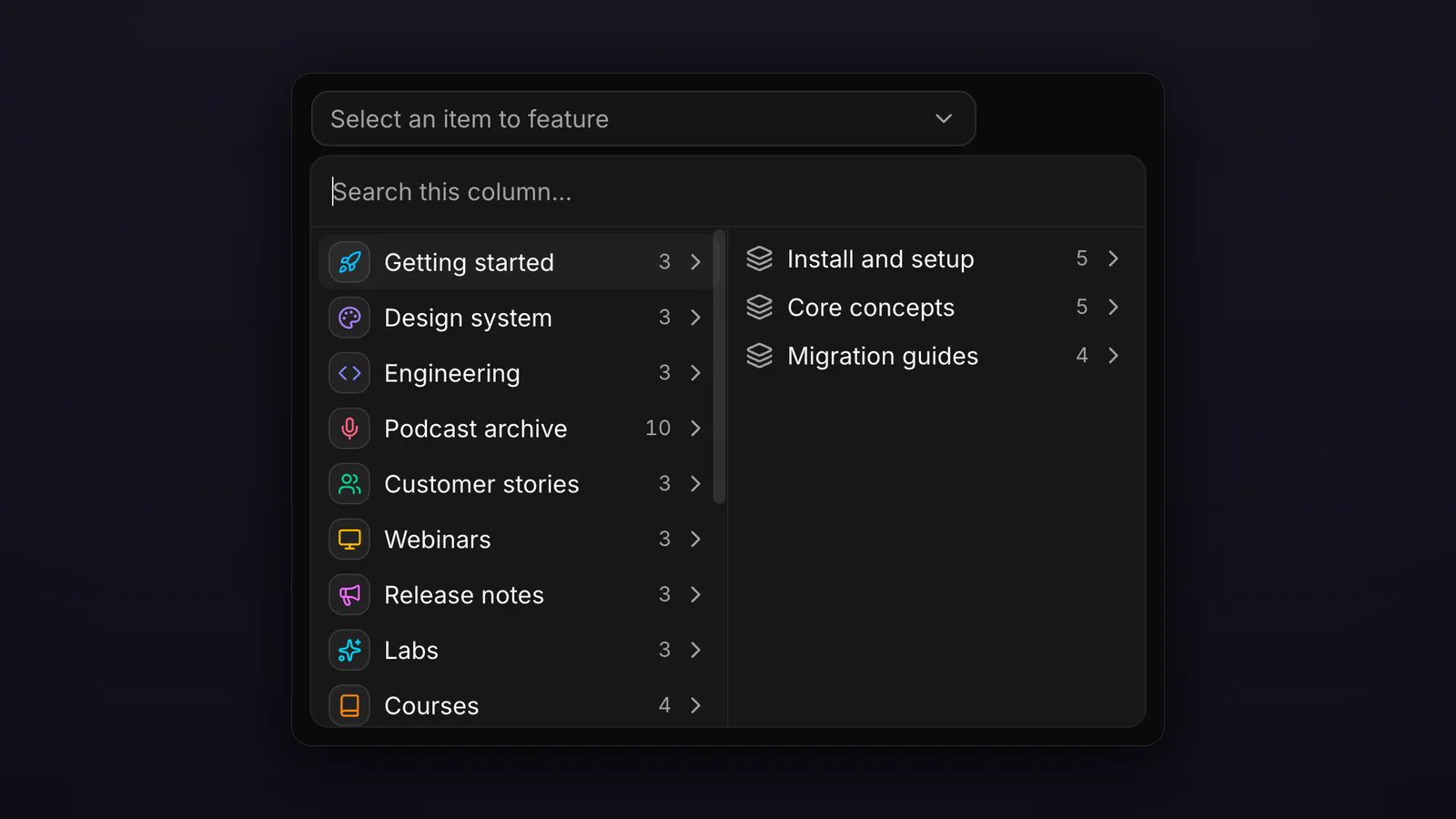Select the 'Webinars' label
The height and width of the screenshot is (819, 1456).
(x=438, y=540)
